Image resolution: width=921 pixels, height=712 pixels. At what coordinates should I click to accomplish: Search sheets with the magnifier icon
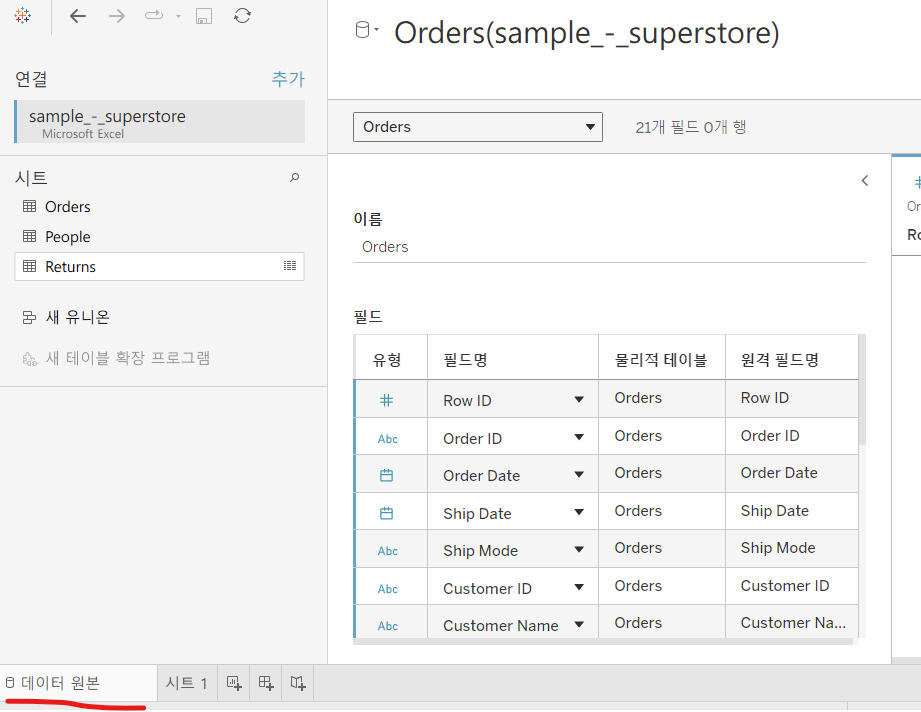pos(294,177)
